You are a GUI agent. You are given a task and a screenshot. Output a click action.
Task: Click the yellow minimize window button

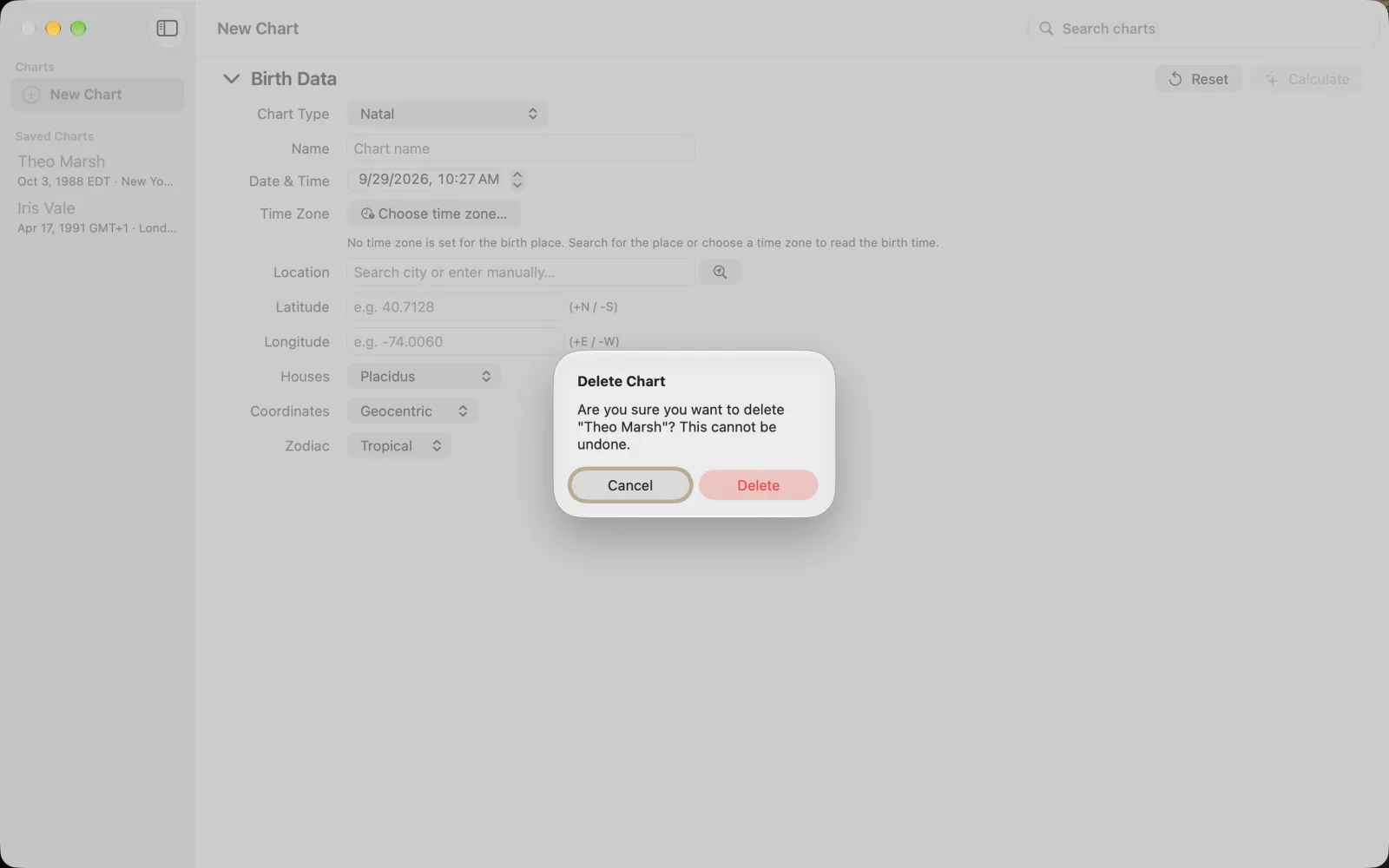tap(53, 29)
